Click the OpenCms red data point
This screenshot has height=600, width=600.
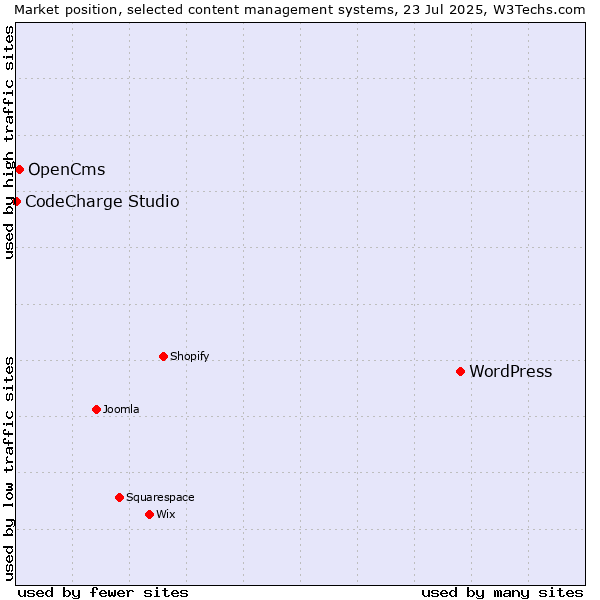[x=20, y=170]
